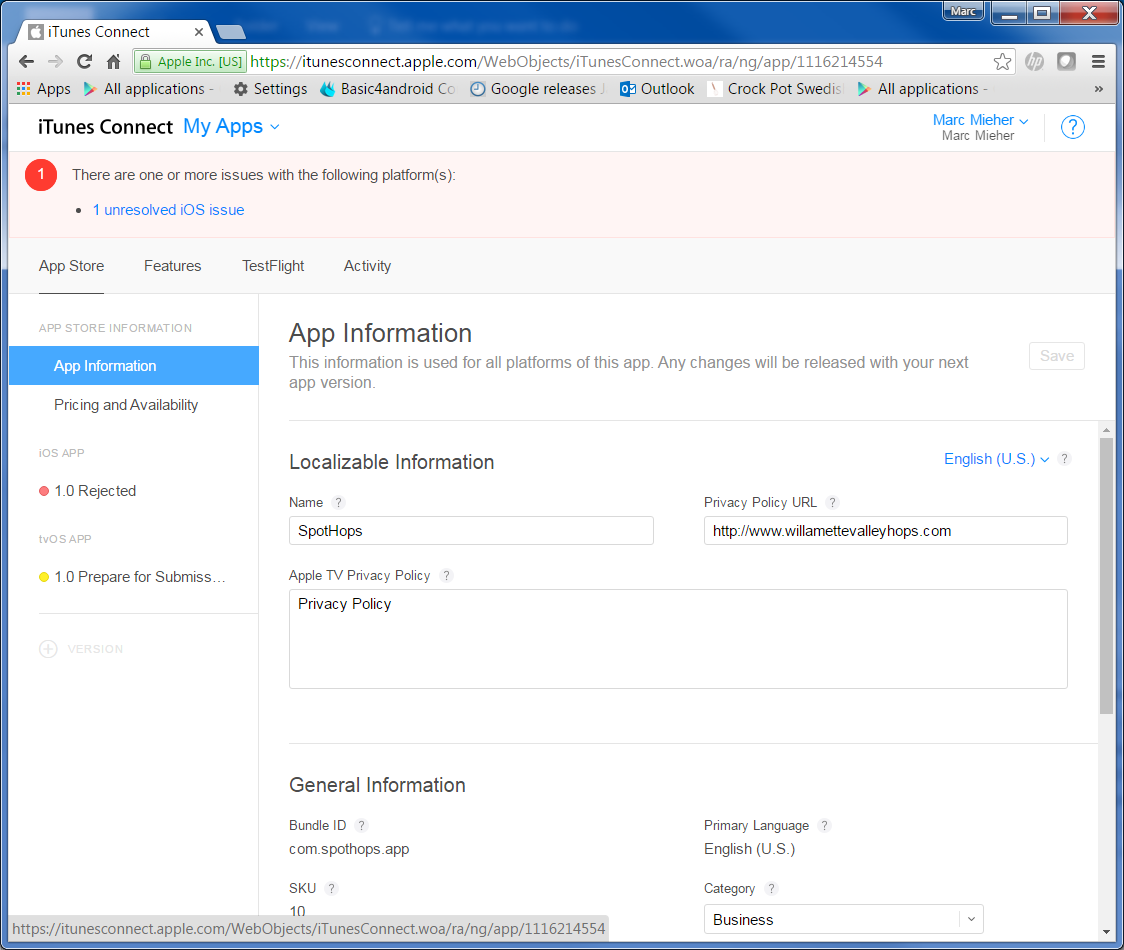
Task: Select App Information in the sidebar
Action: pos(134,366)
